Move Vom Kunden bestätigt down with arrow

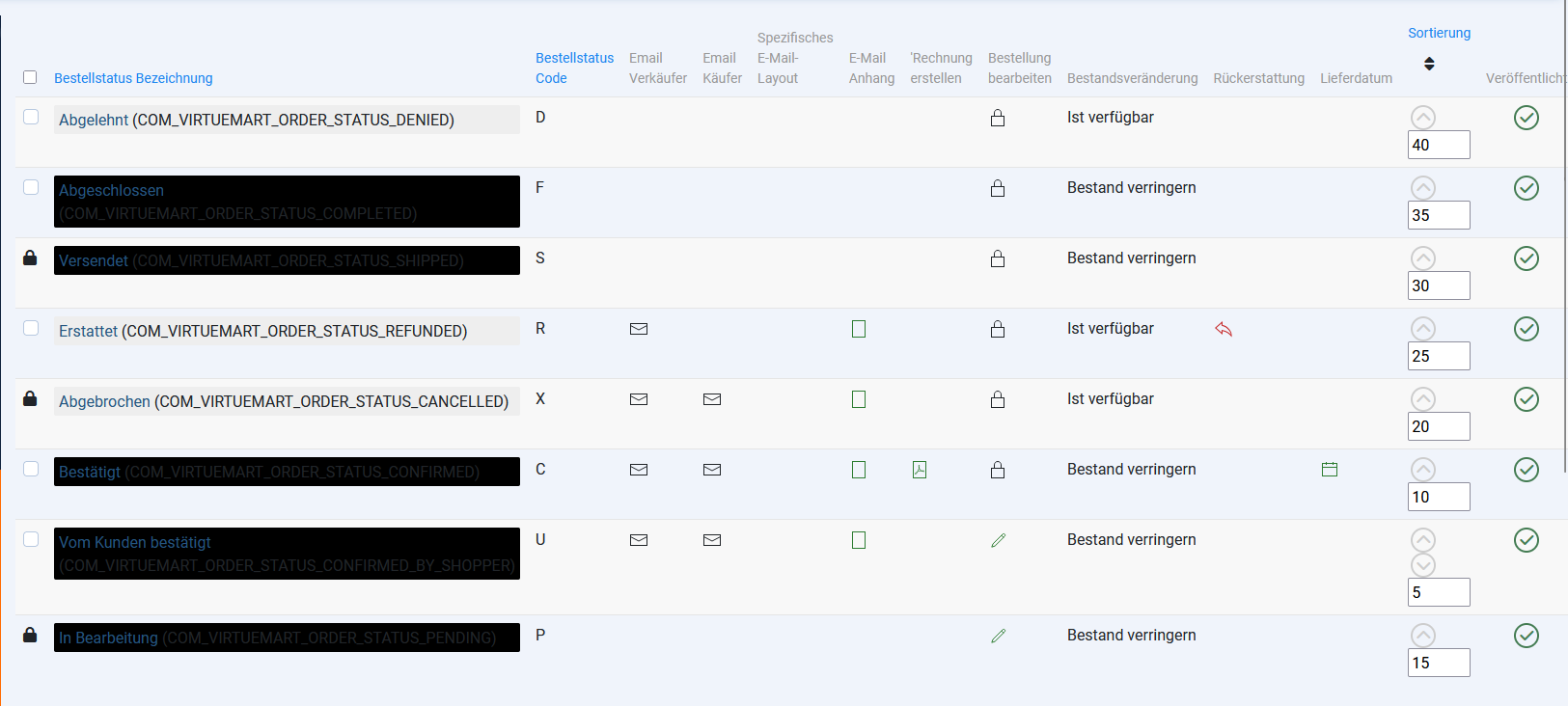(1423, 565)
